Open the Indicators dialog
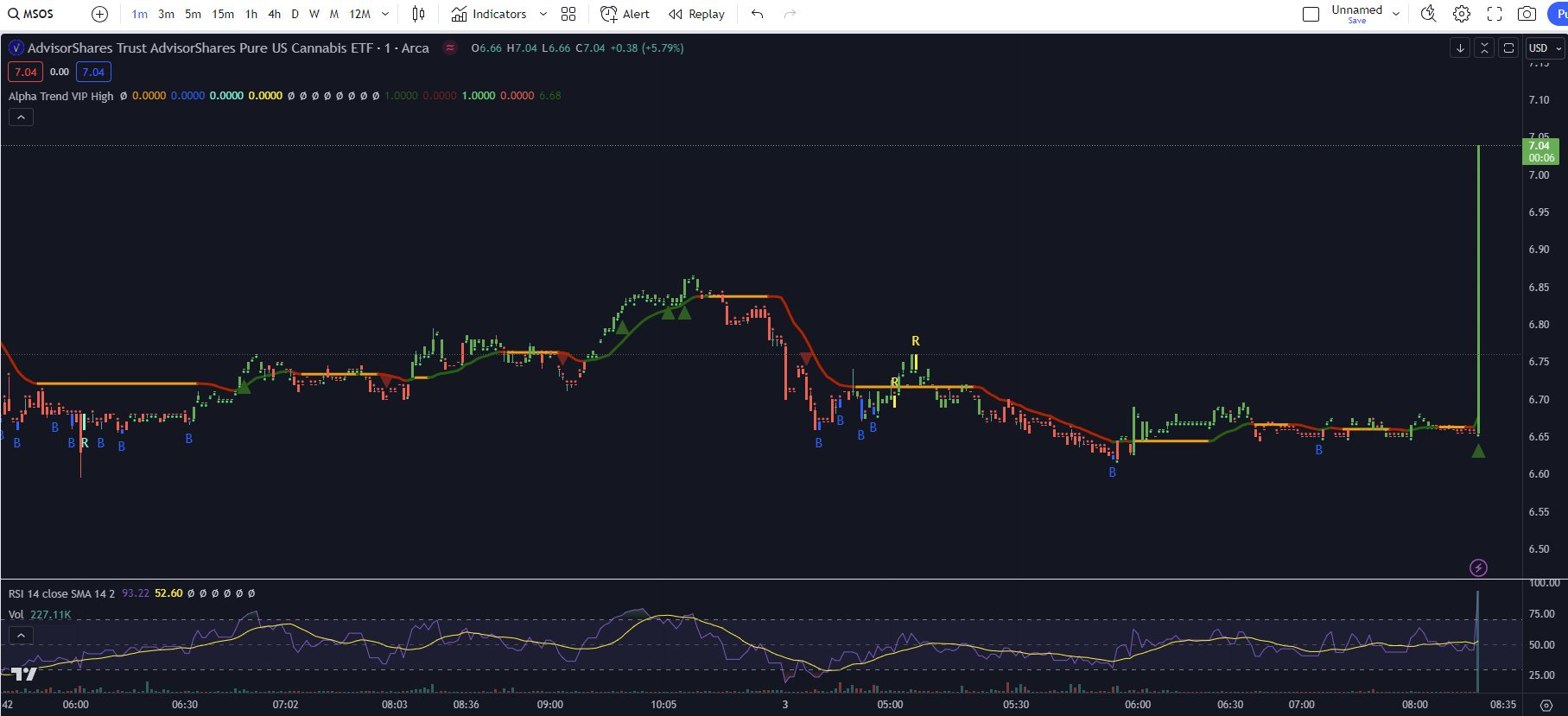Image resolution: width=1568 pixels, height=716 pixels. [x=489, y=14]
